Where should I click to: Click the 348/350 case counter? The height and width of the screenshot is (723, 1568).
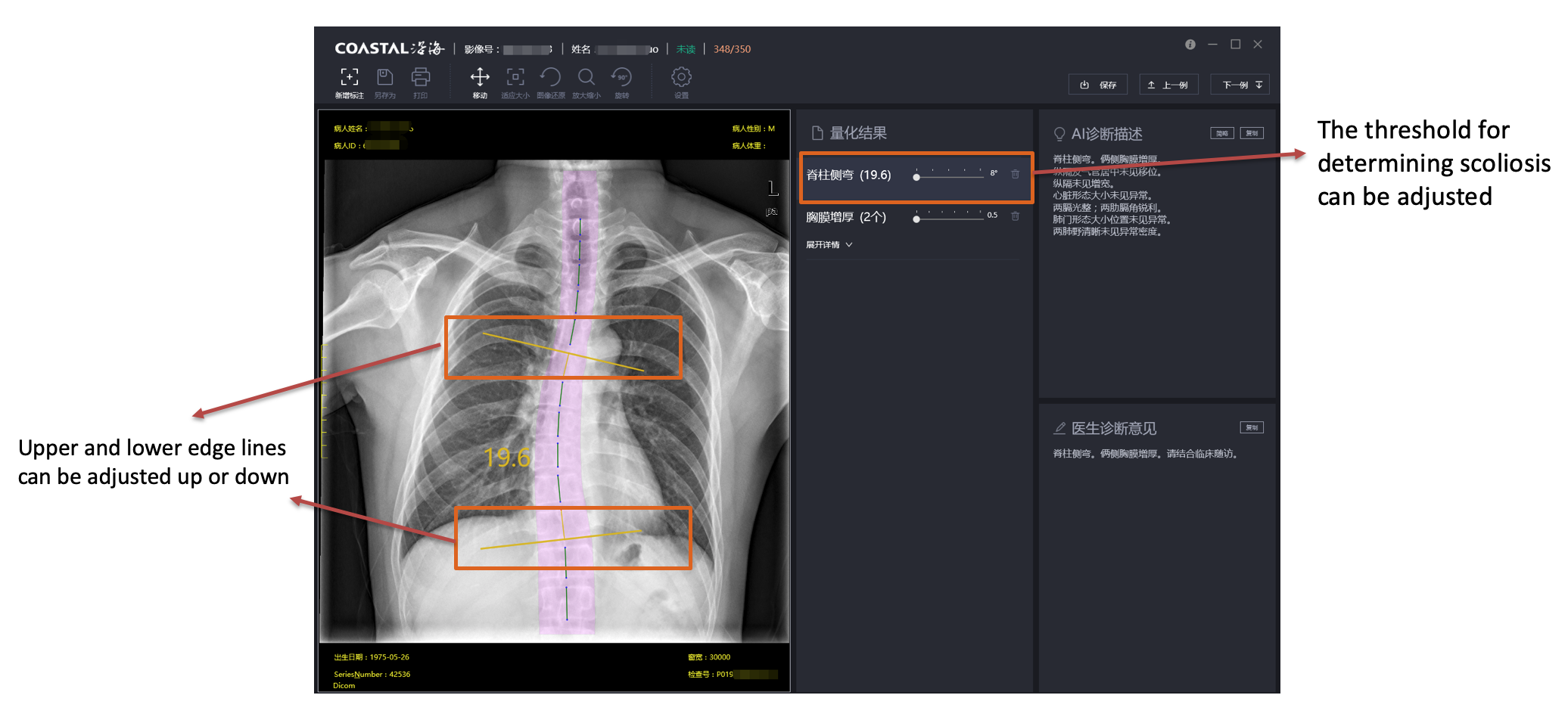732,49
